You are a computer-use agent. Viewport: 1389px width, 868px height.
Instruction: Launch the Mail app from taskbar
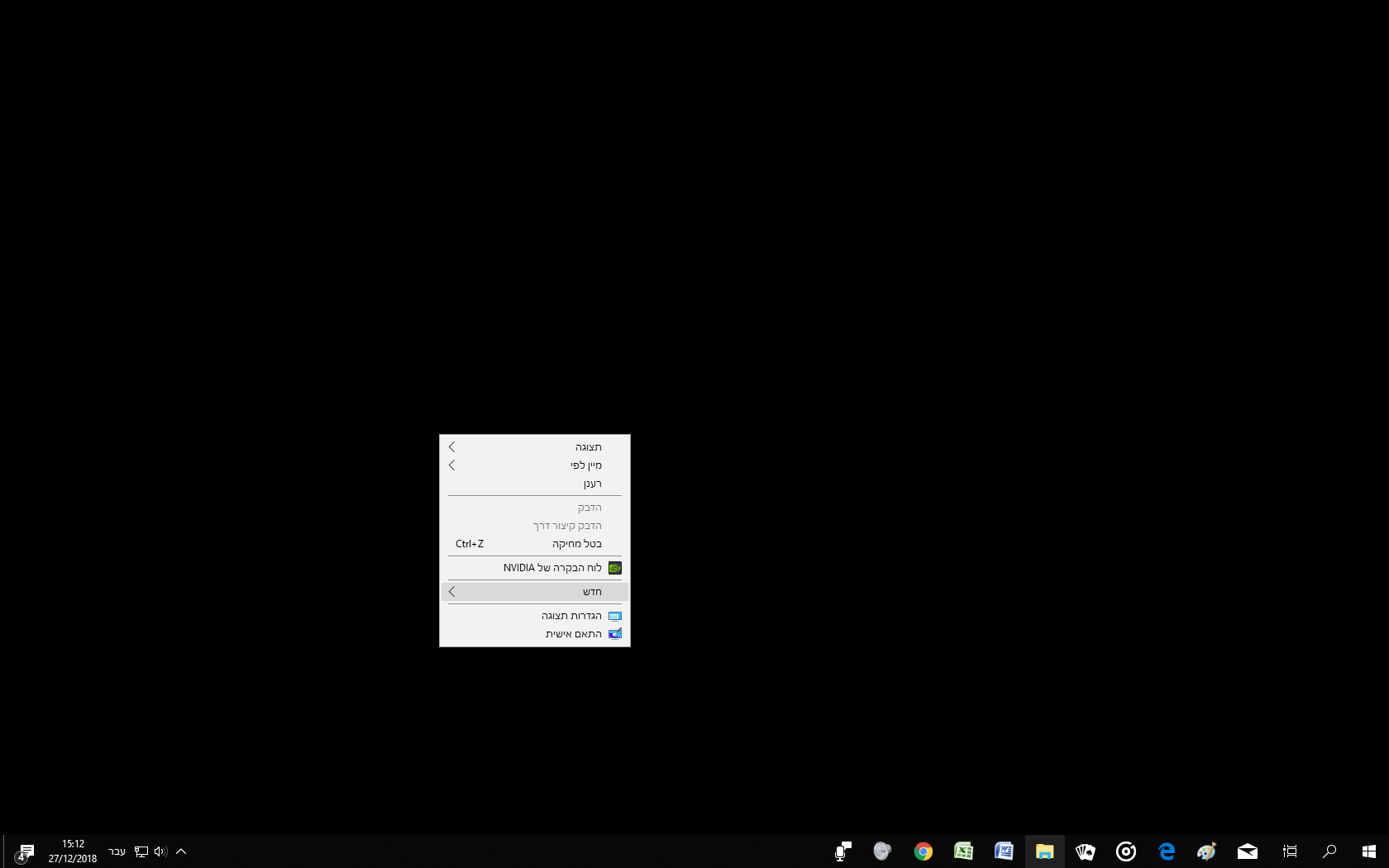[1248, 851]
